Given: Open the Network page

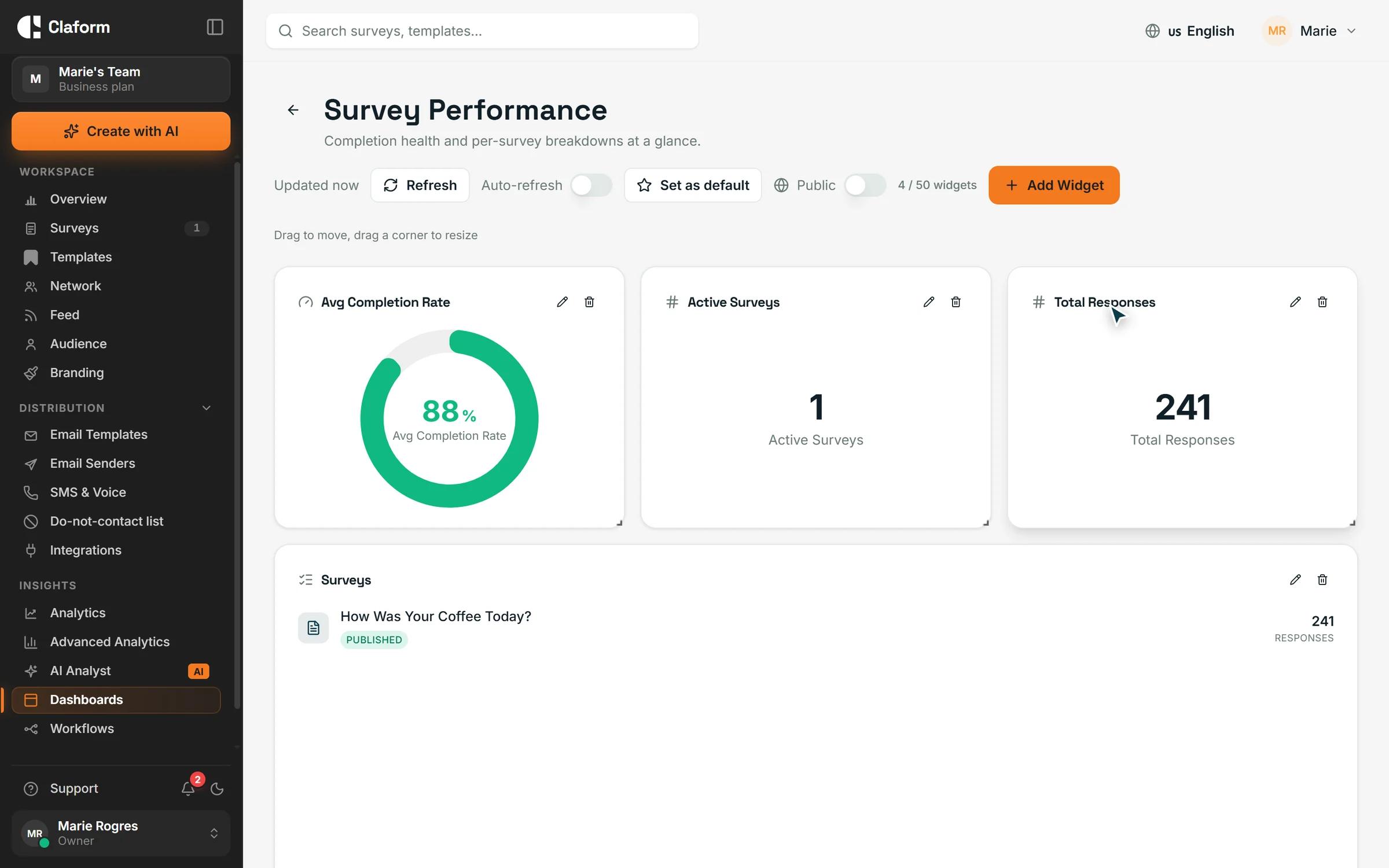Looking at the screenshot, I should click(x=116, y=286).
